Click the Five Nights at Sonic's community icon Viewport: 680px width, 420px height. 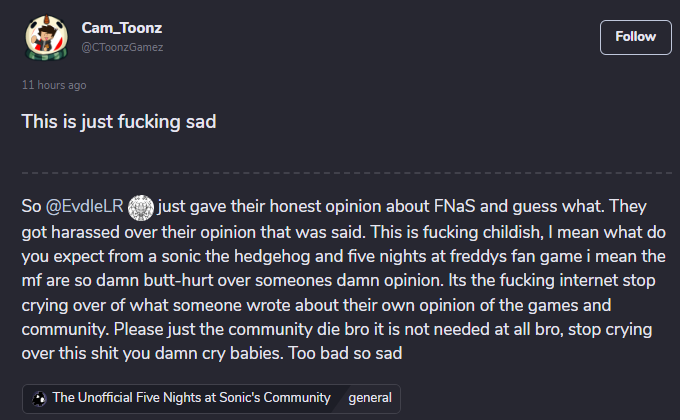point(38,398)
